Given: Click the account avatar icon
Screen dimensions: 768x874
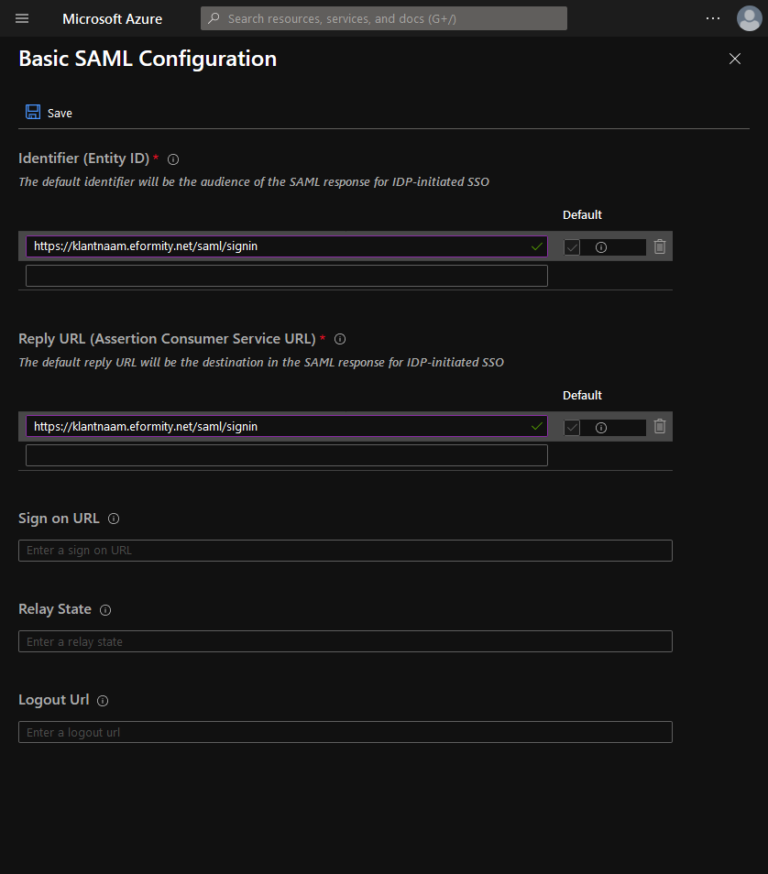Looking at the screenshot, I should click(748, 18).
